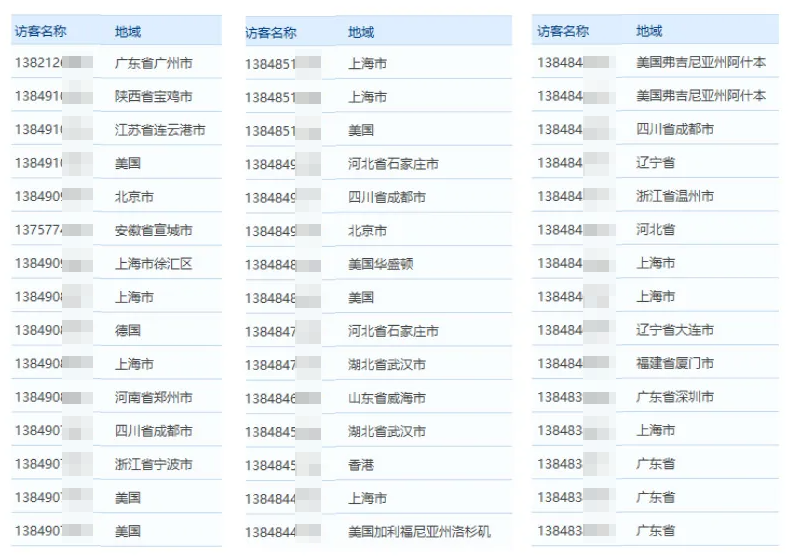Click the 陕西省宝鸡市 region entry
The image size is (791, 557).
pos(153,96)
